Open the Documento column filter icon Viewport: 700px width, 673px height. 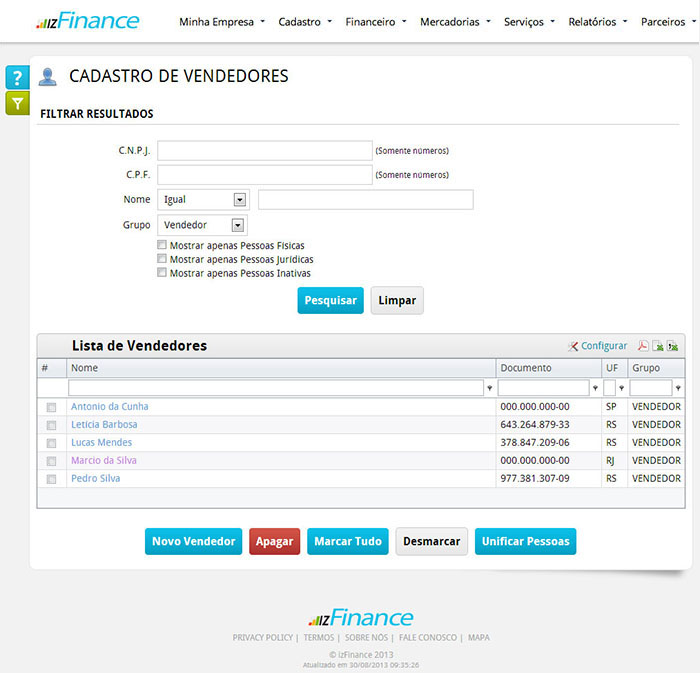coord(596,388)
